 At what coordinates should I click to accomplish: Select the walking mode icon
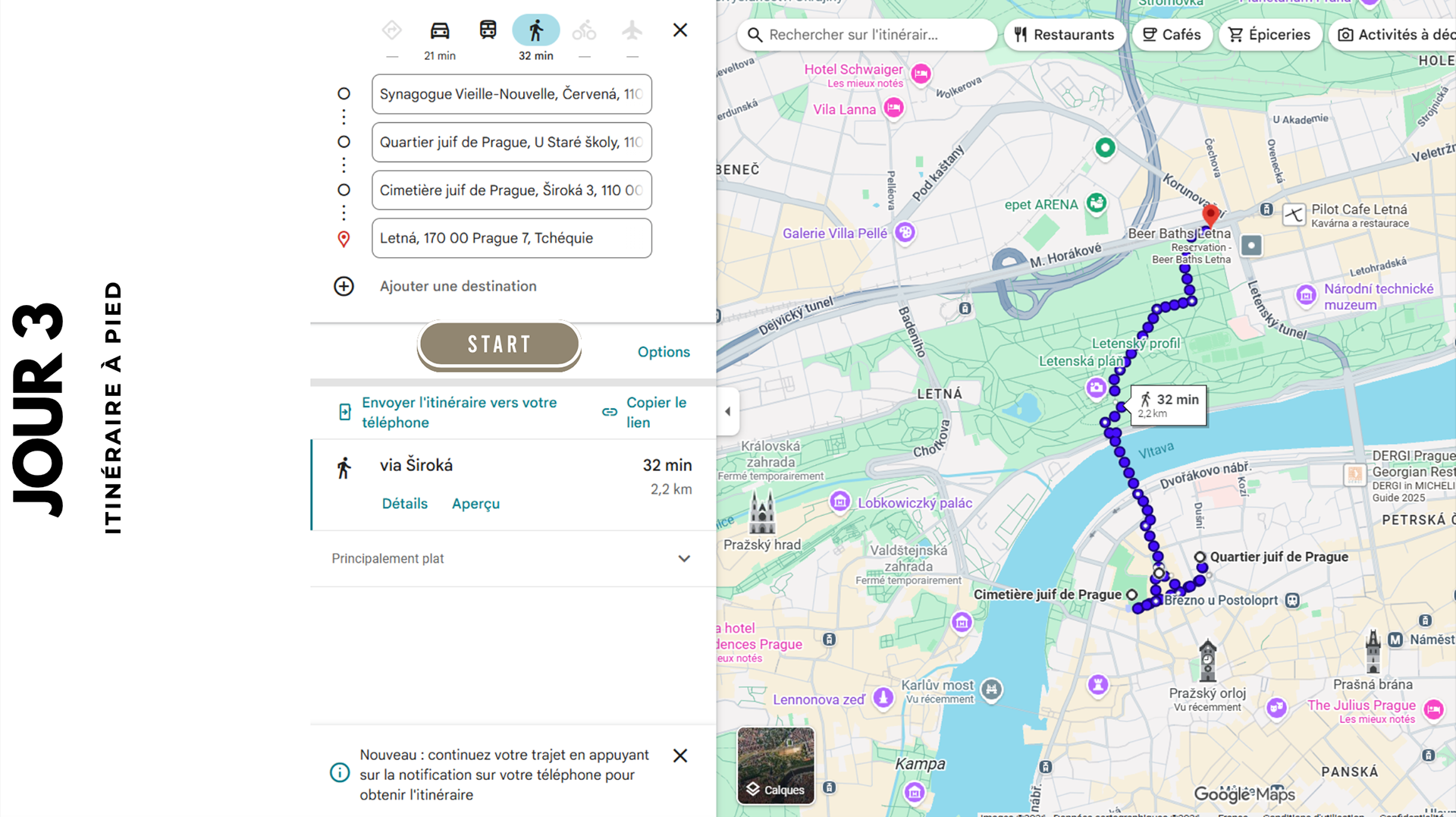(536, 30)
